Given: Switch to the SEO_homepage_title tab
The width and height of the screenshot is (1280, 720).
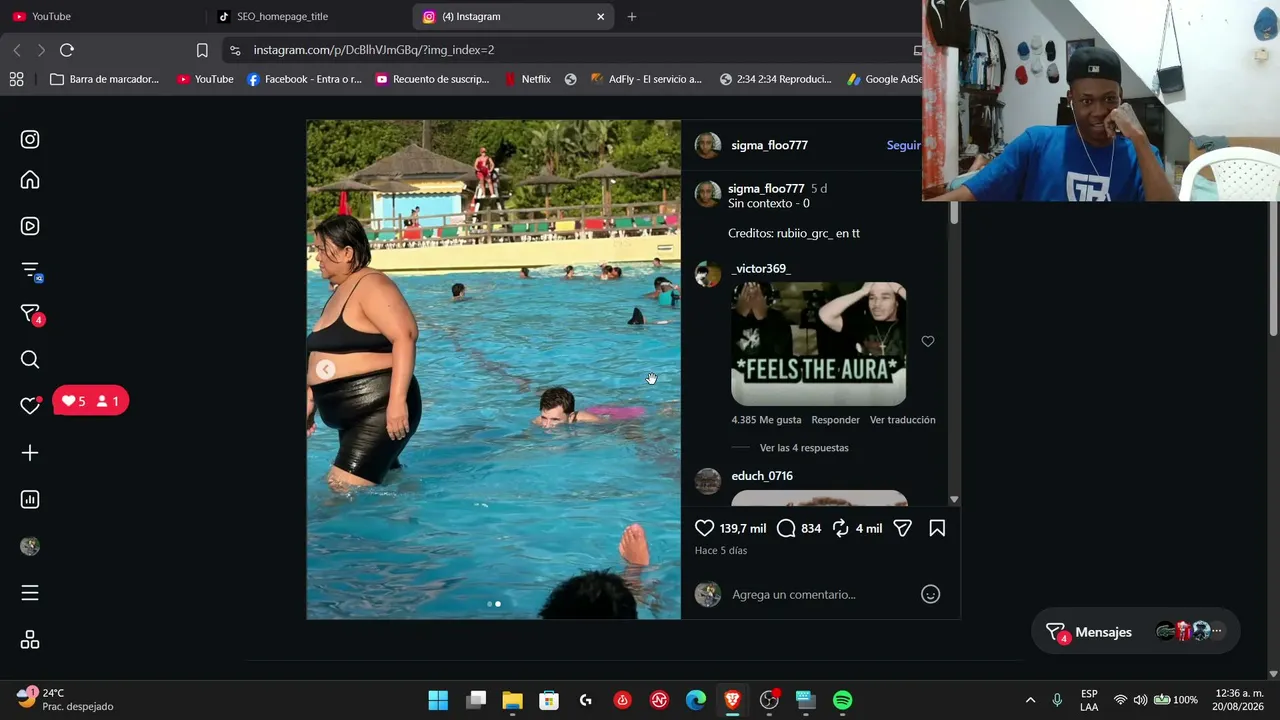Looking at the screenshot, I should click(x=310, y=16).
